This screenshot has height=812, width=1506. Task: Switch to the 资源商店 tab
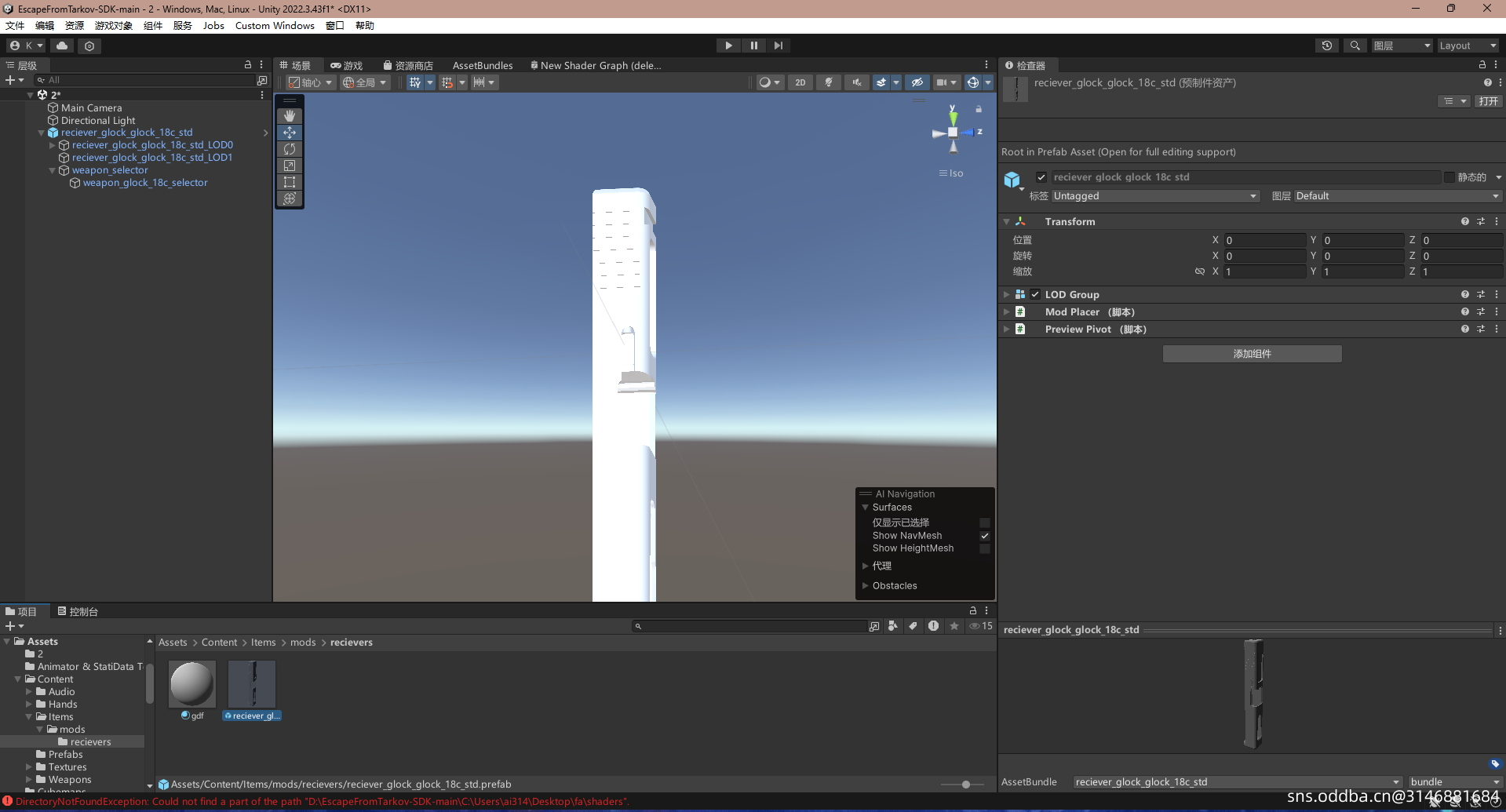coord(408,66)
